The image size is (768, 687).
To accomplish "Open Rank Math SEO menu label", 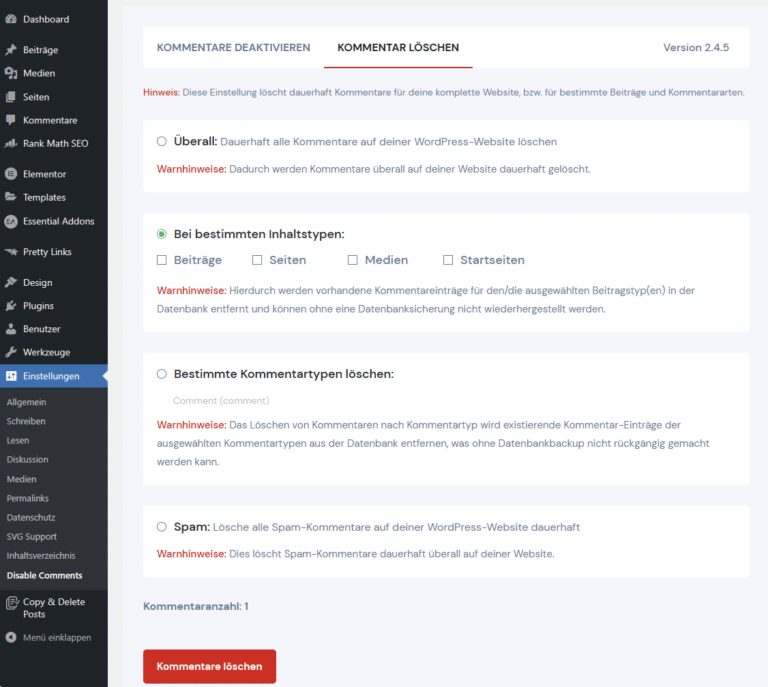I will (56, 143).
